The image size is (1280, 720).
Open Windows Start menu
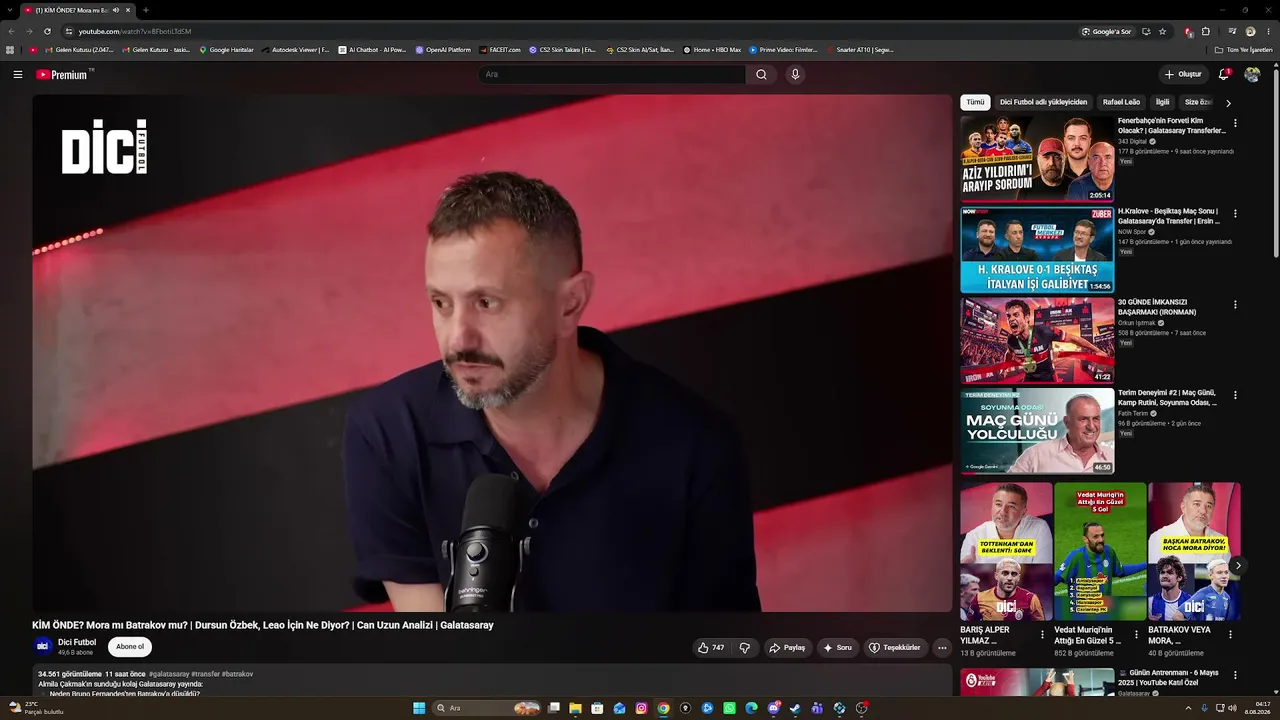coord(419,708)
